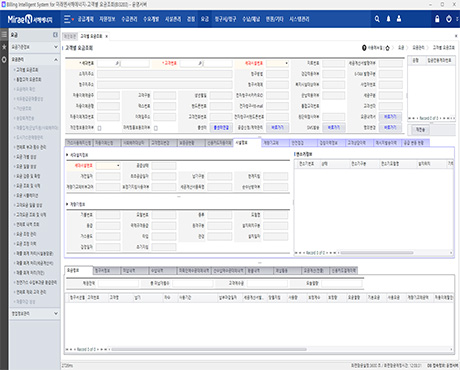Close the active page tab with its x
This screenshot has height=370, width=460.
coord(106,36)
